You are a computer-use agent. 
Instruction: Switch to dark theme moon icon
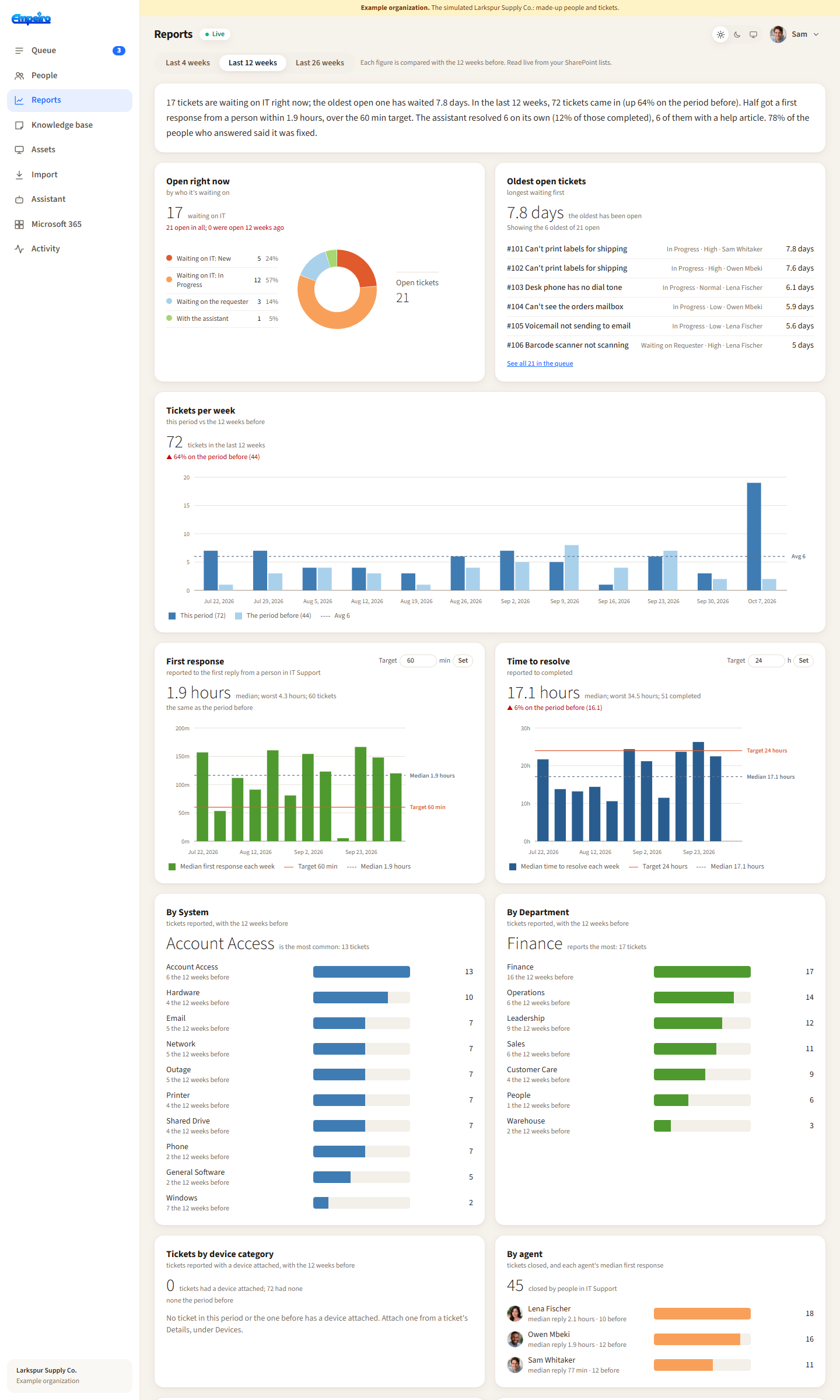[x=737, y=35]
